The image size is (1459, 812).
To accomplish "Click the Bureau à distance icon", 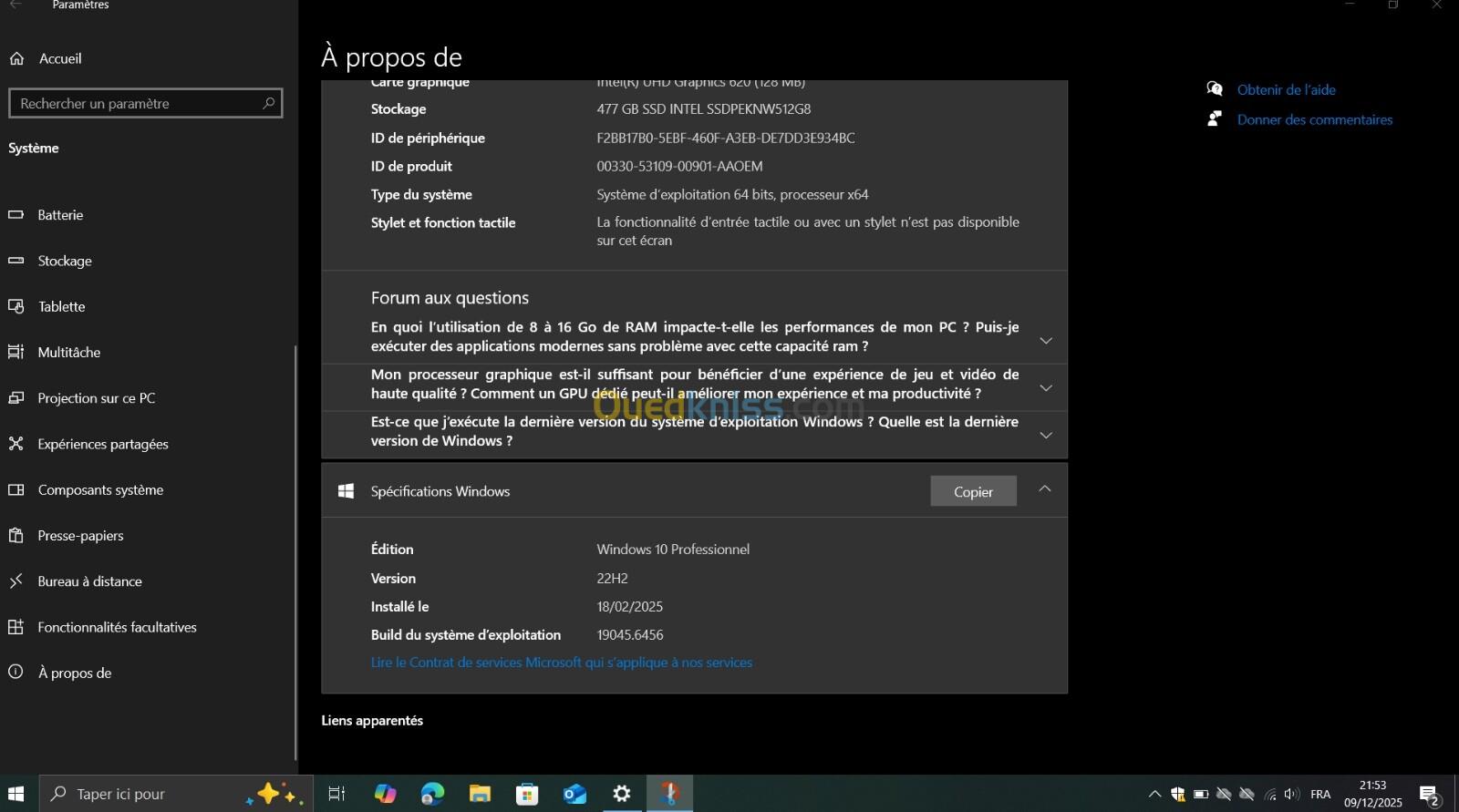I will 16,581.
